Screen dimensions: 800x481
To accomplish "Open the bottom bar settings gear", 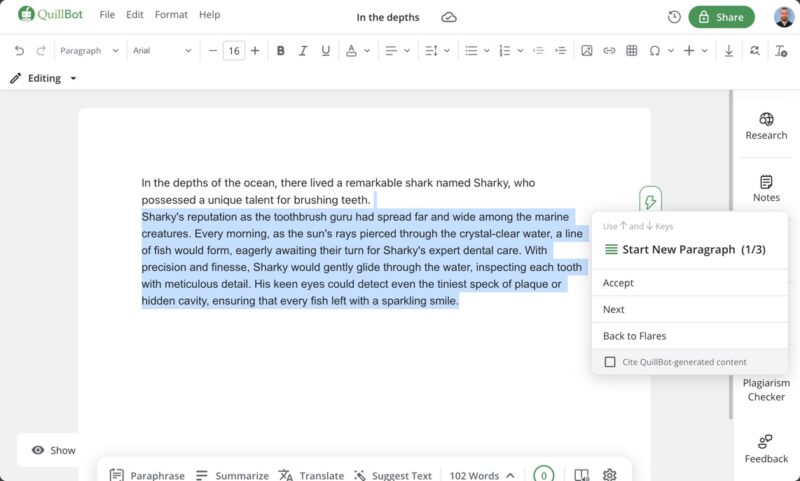I will pos(609,475).
